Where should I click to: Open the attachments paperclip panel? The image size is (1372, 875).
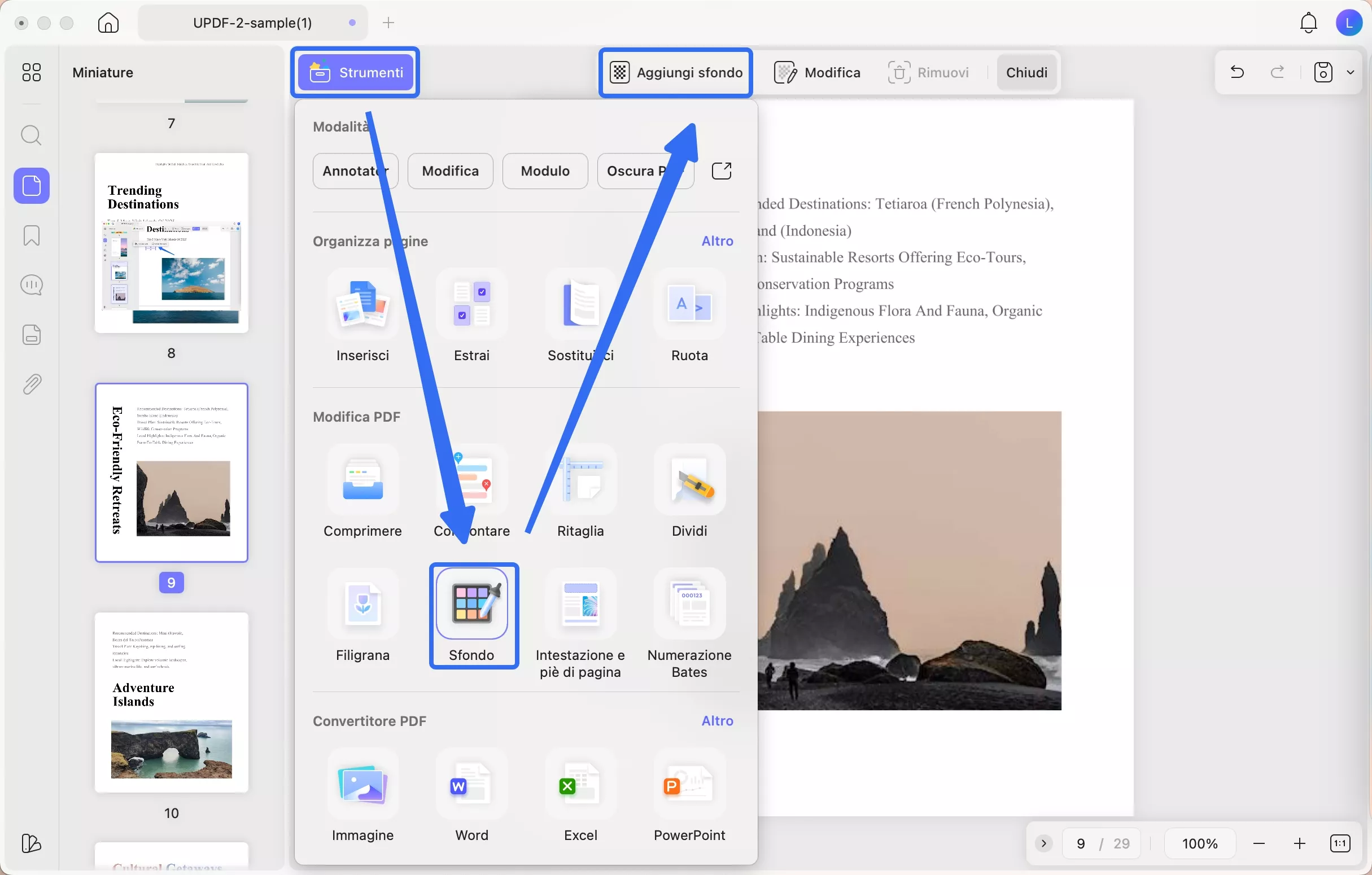32,383
